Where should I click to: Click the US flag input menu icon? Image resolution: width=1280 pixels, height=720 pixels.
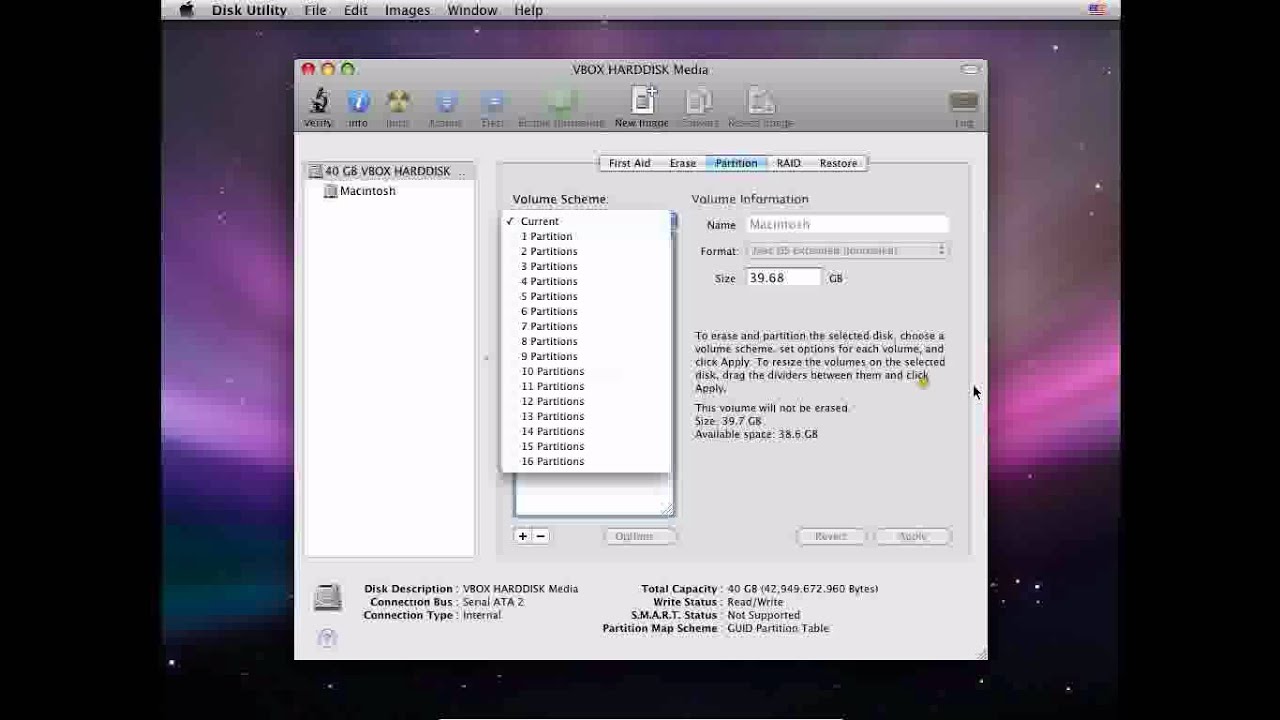(x=1097, y=10)
